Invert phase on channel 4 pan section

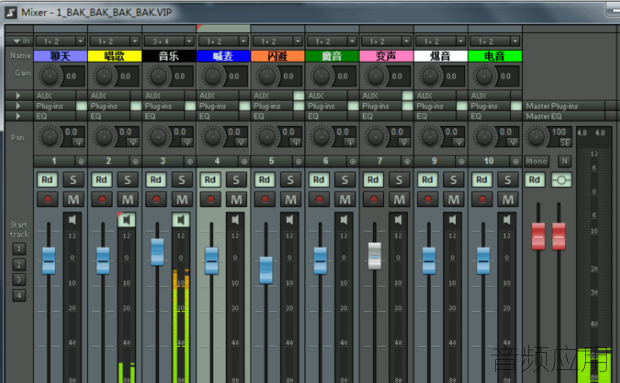(241, 142)
